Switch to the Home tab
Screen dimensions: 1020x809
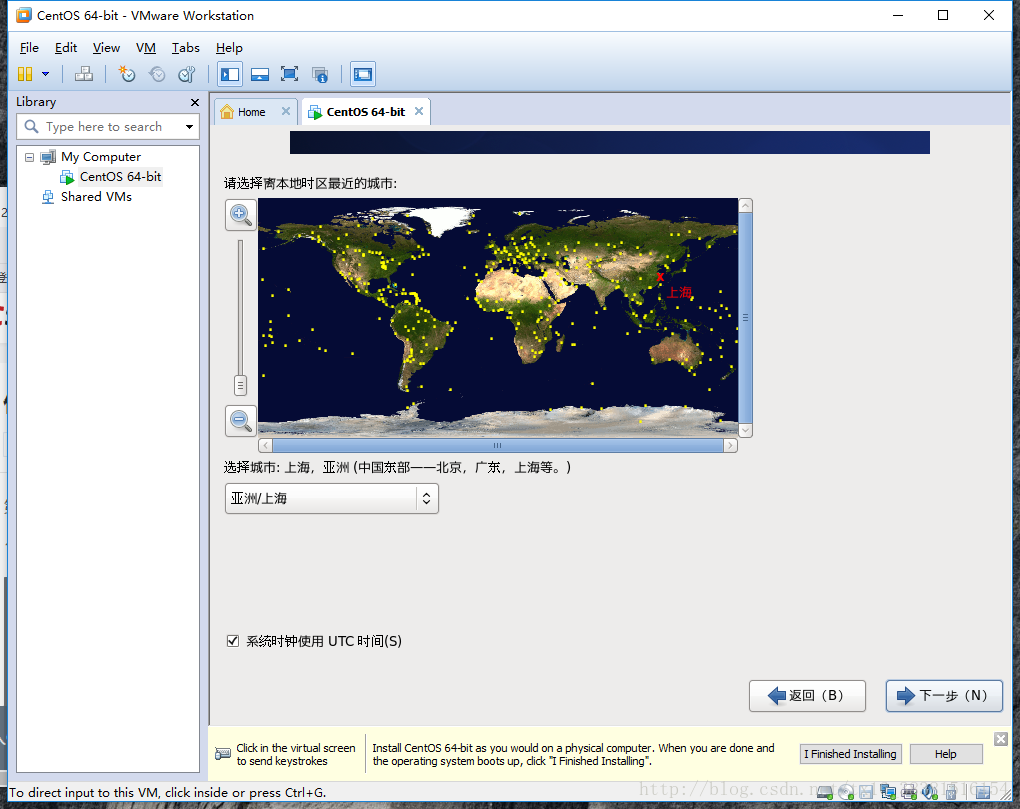pyautogui.click(x=252, y=112)
